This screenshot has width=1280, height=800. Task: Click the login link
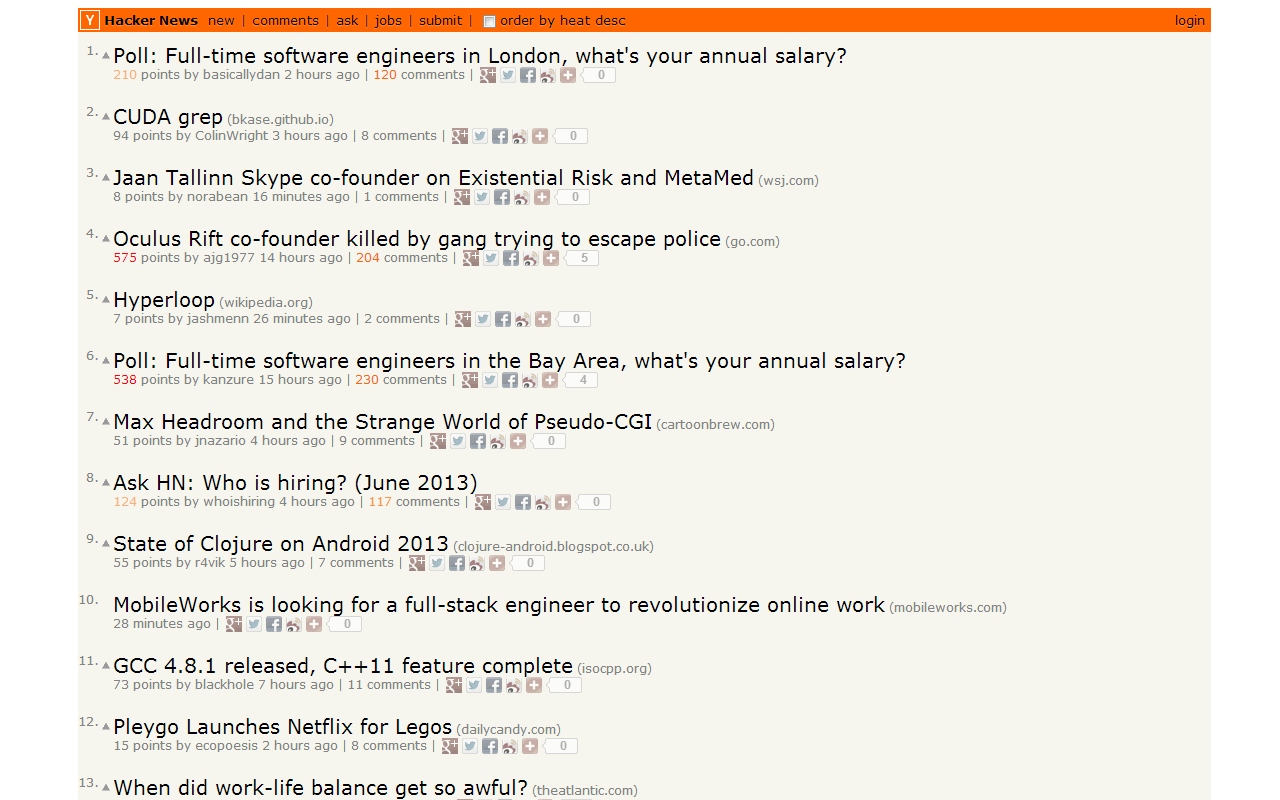tap(1190, 20)
